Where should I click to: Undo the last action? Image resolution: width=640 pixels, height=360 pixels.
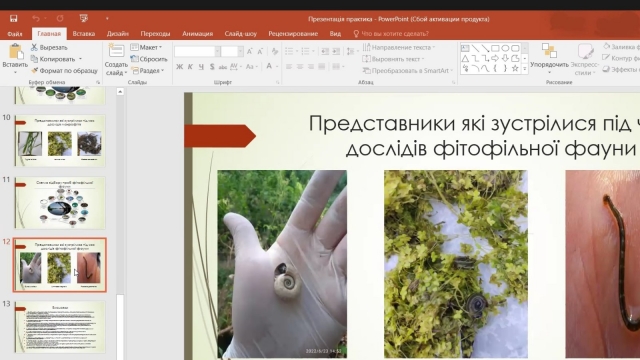36,18
